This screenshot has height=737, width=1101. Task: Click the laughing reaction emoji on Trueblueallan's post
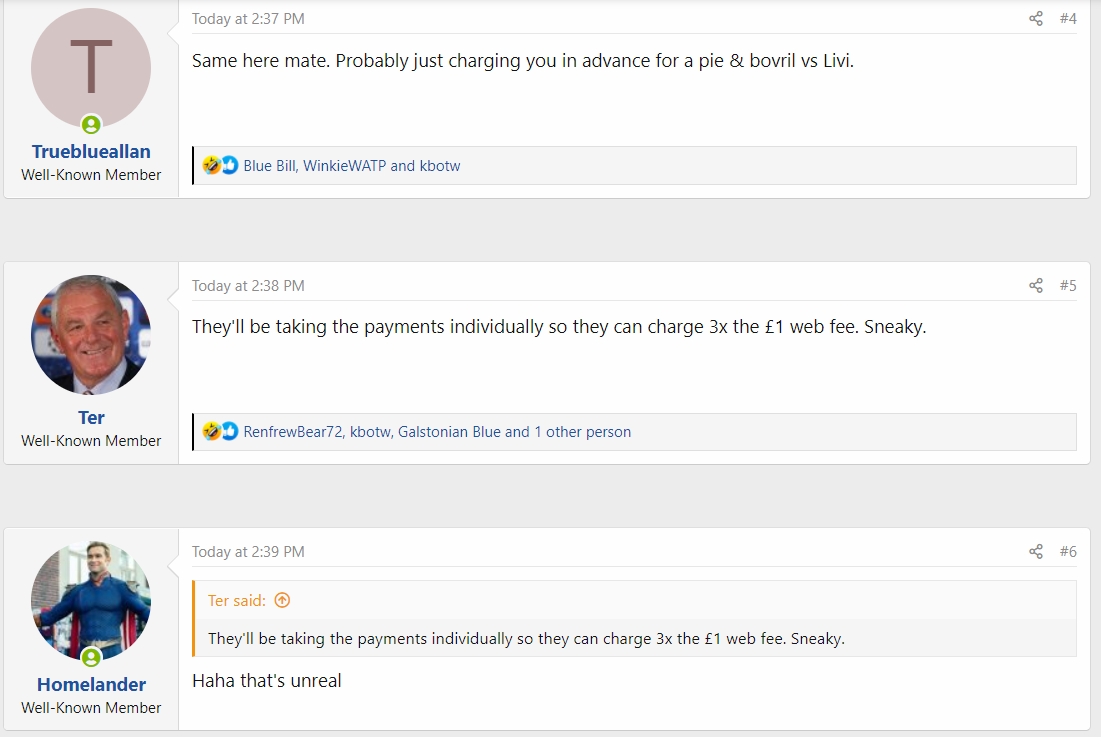click(211, 166)
